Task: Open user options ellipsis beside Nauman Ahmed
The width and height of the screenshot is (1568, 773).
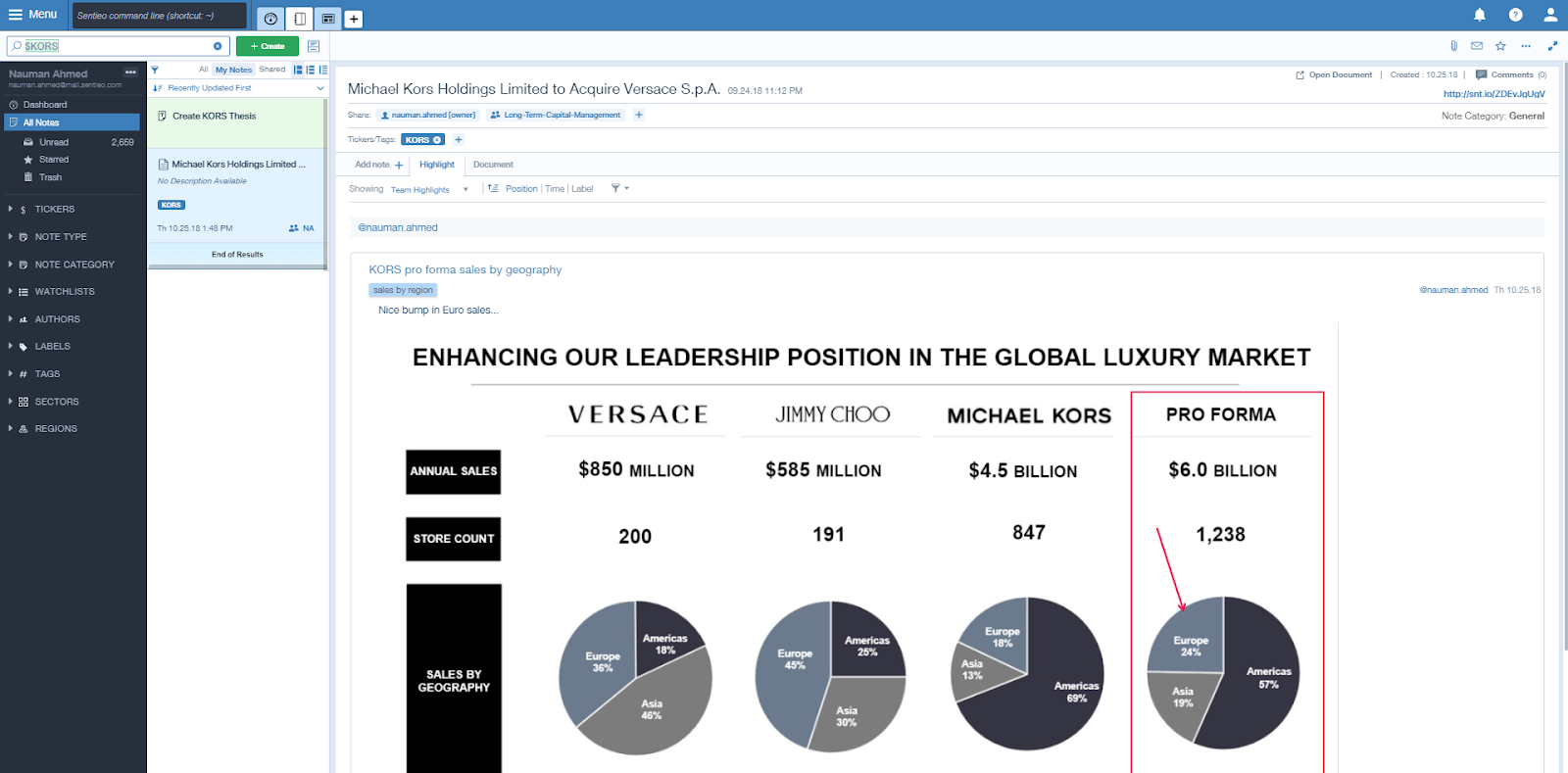Action: tap(130, 72)
